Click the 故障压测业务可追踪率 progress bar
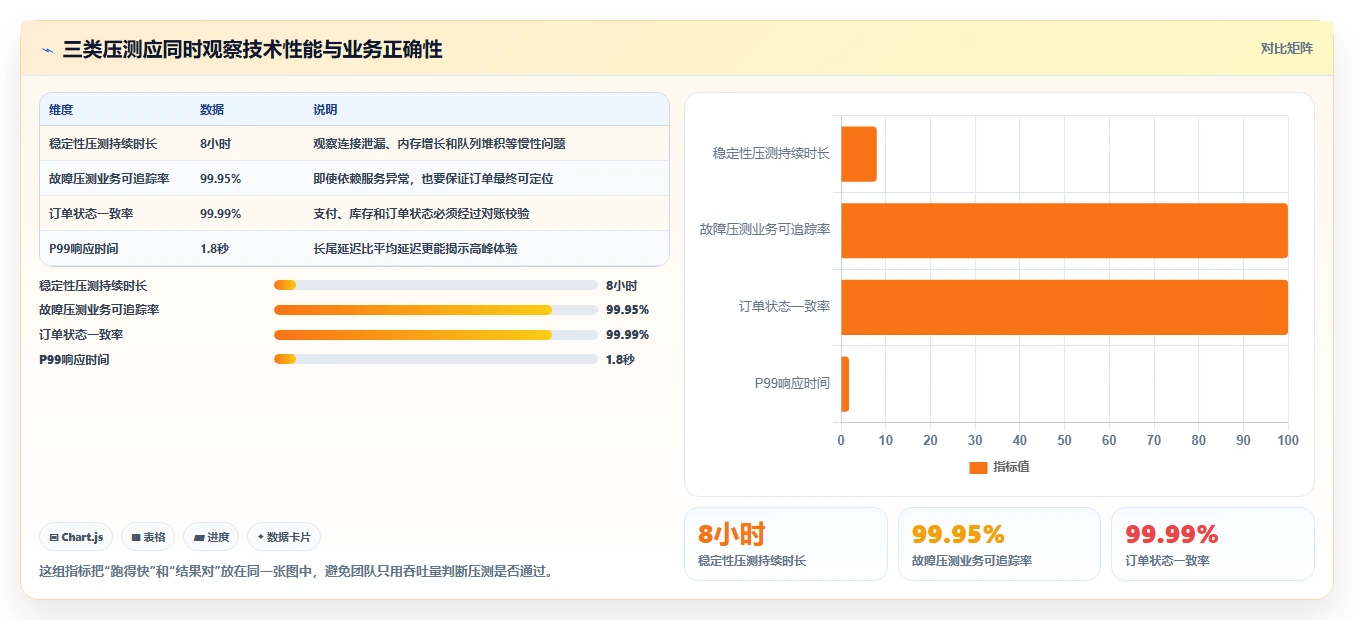Image resolution: width=1354 pixels, height=620 pixels. 435,310
